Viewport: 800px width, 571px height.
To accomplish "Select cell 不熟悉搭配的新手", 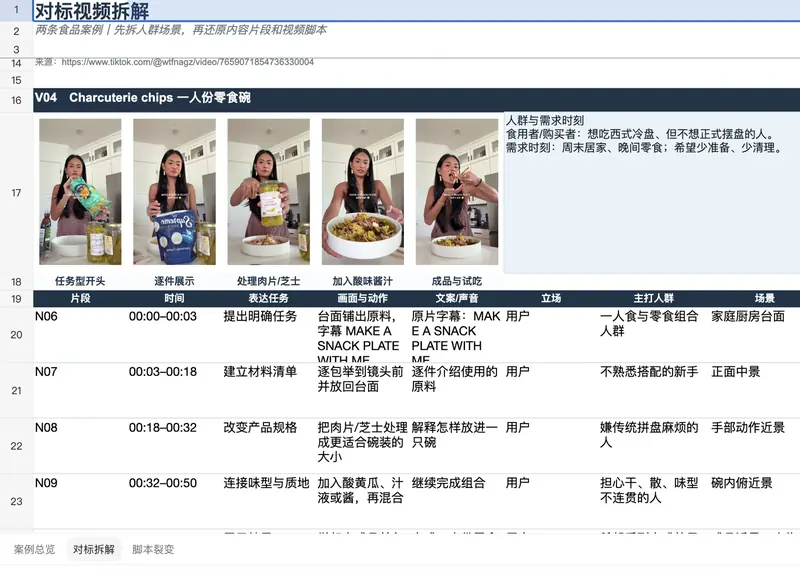I will tap(654, 390).
